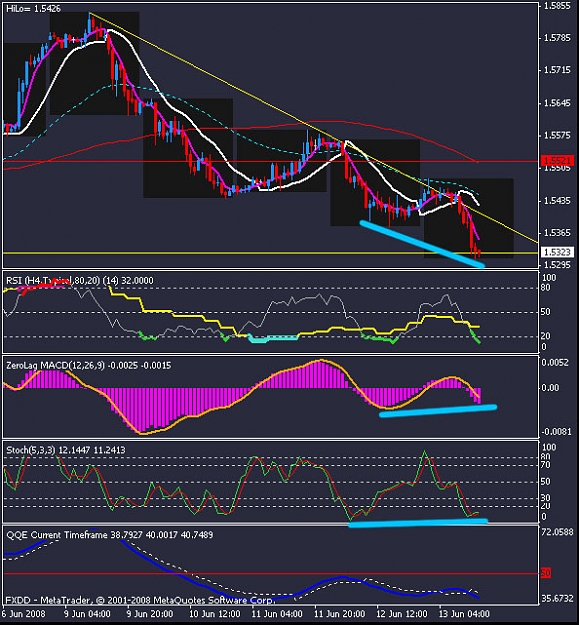Click the 1.5855 price axis value

[557, 6]
